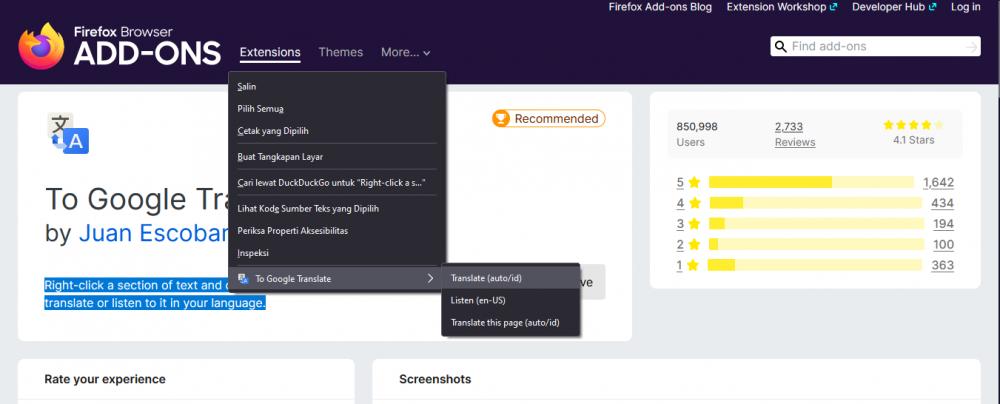Image resolution: width=1000 pixels, height=404 pixels.
Task: Click the Firefox Add-ons logo
Action: (120, 46)
